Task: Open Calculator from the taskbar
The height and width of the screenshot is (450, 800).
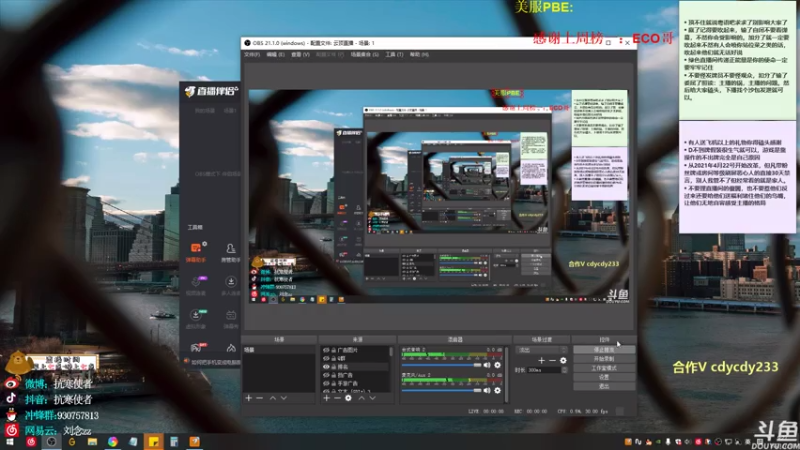Action: point(174,442)
